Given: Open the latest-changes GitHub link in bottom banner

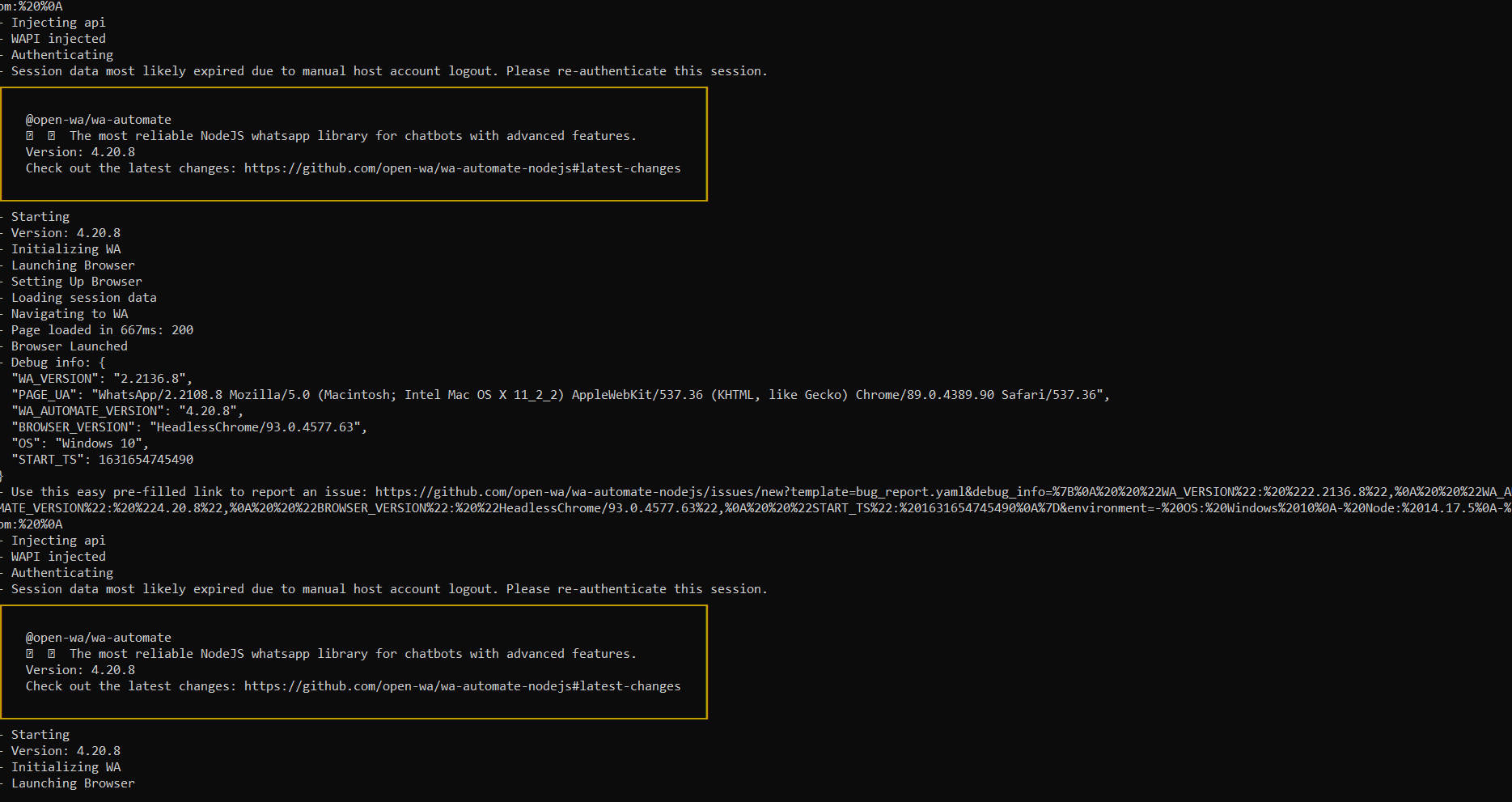Looking at the screenshot, I should [x=462, y=685].
